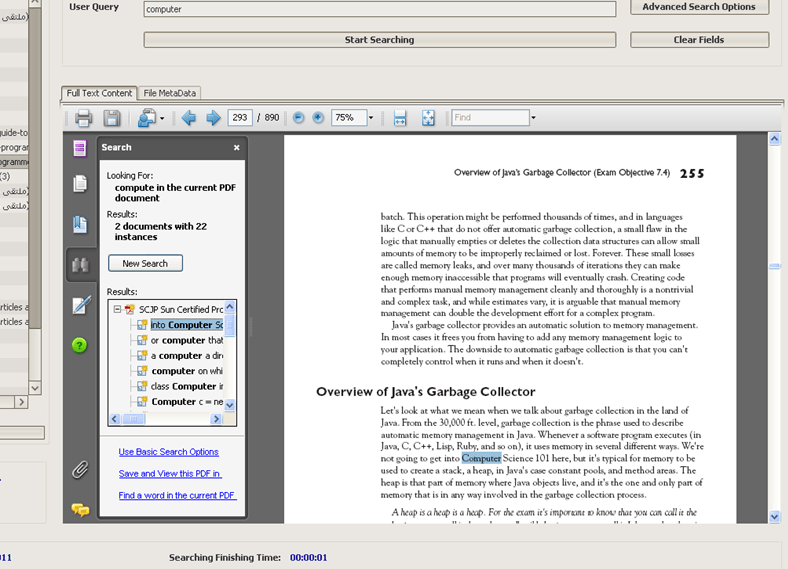Screen dimensions: 788x569
Task: Select result 'a computer a dir'
Action: (x=186, y=355)
